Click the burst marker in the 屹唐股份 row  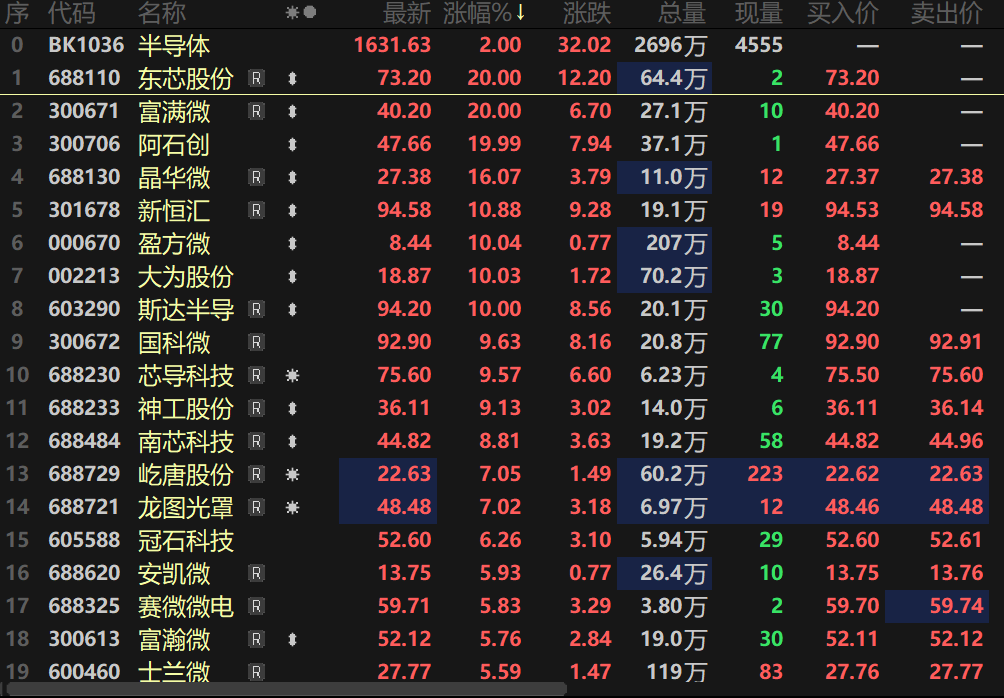click(293, 475)
